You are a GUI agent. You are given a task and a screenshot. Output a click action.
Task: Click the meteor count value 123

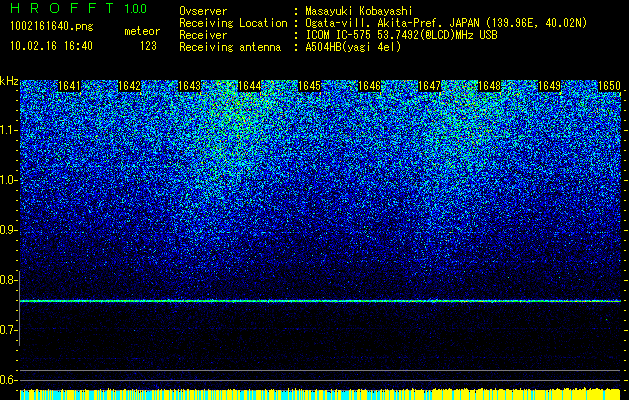tap(148, 46)
